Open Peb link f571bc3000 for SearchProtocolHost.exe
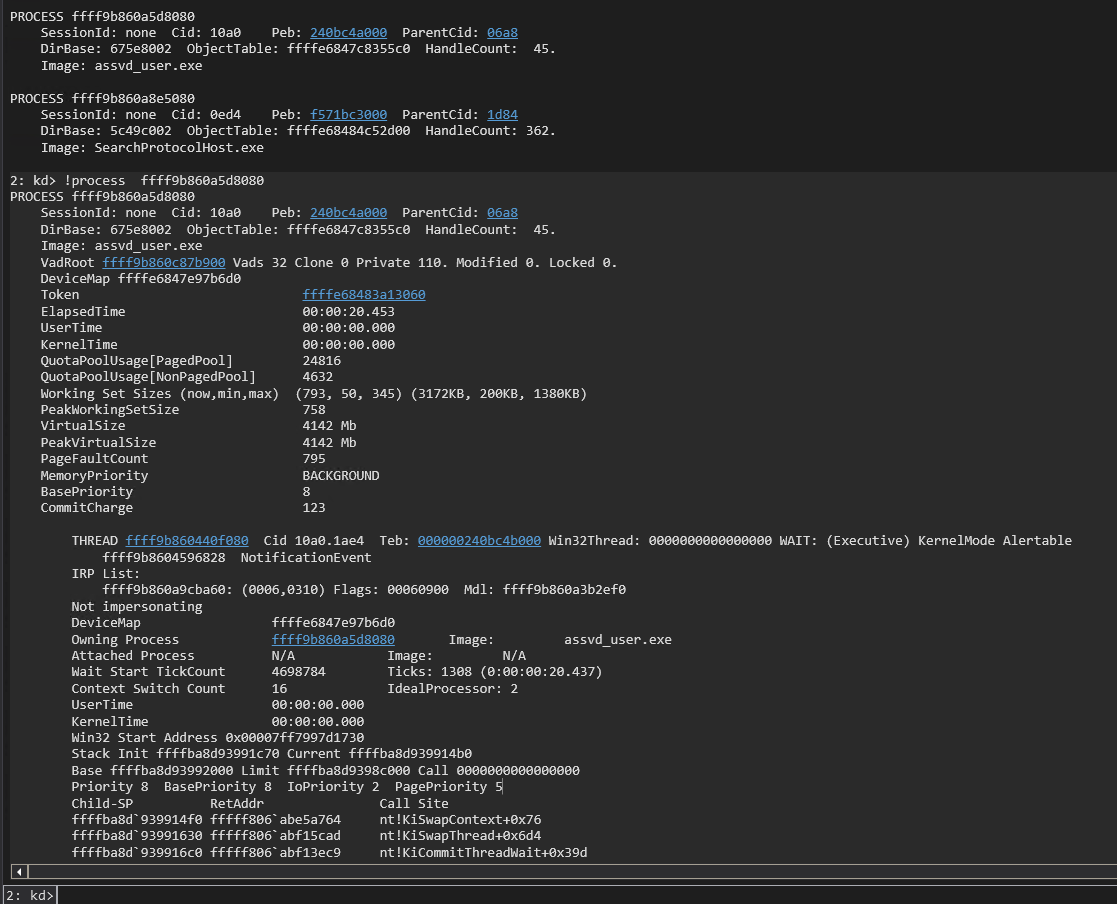The image size is (1117, 904). (x=348, y=115)
